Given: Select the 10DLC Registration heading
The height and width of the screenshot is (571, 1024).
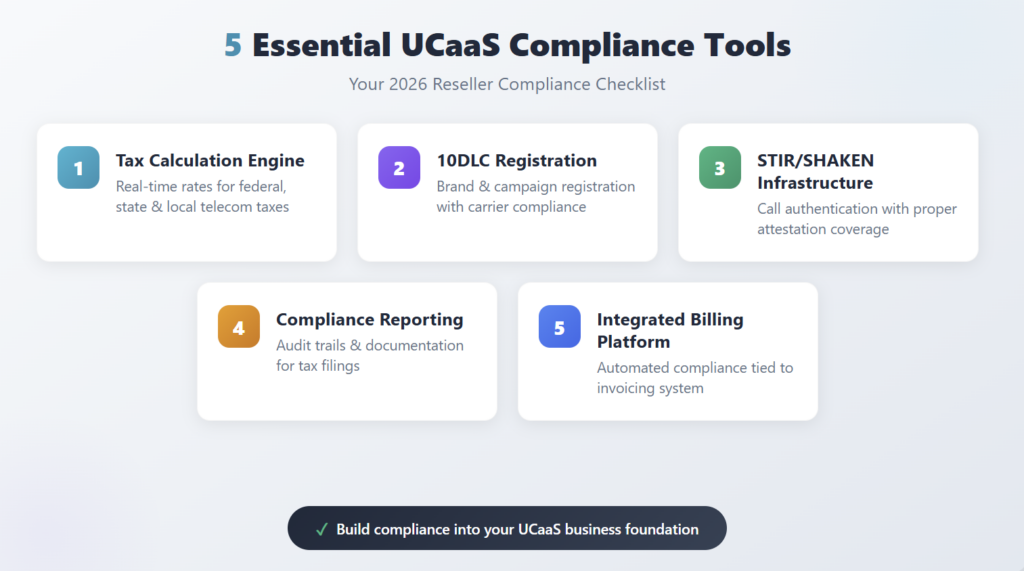Looking at the screenshot, I should pos(516,160).
